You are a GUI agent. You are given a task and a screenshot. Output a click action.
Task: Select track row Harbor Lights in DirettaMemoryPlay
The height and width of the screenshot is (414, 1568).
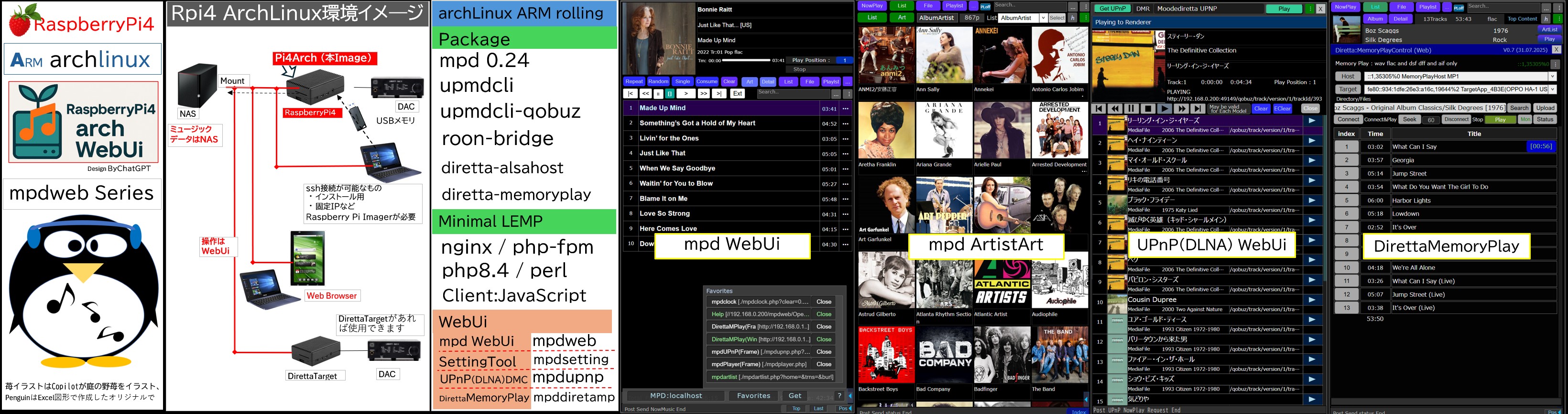pos(1446,200)
